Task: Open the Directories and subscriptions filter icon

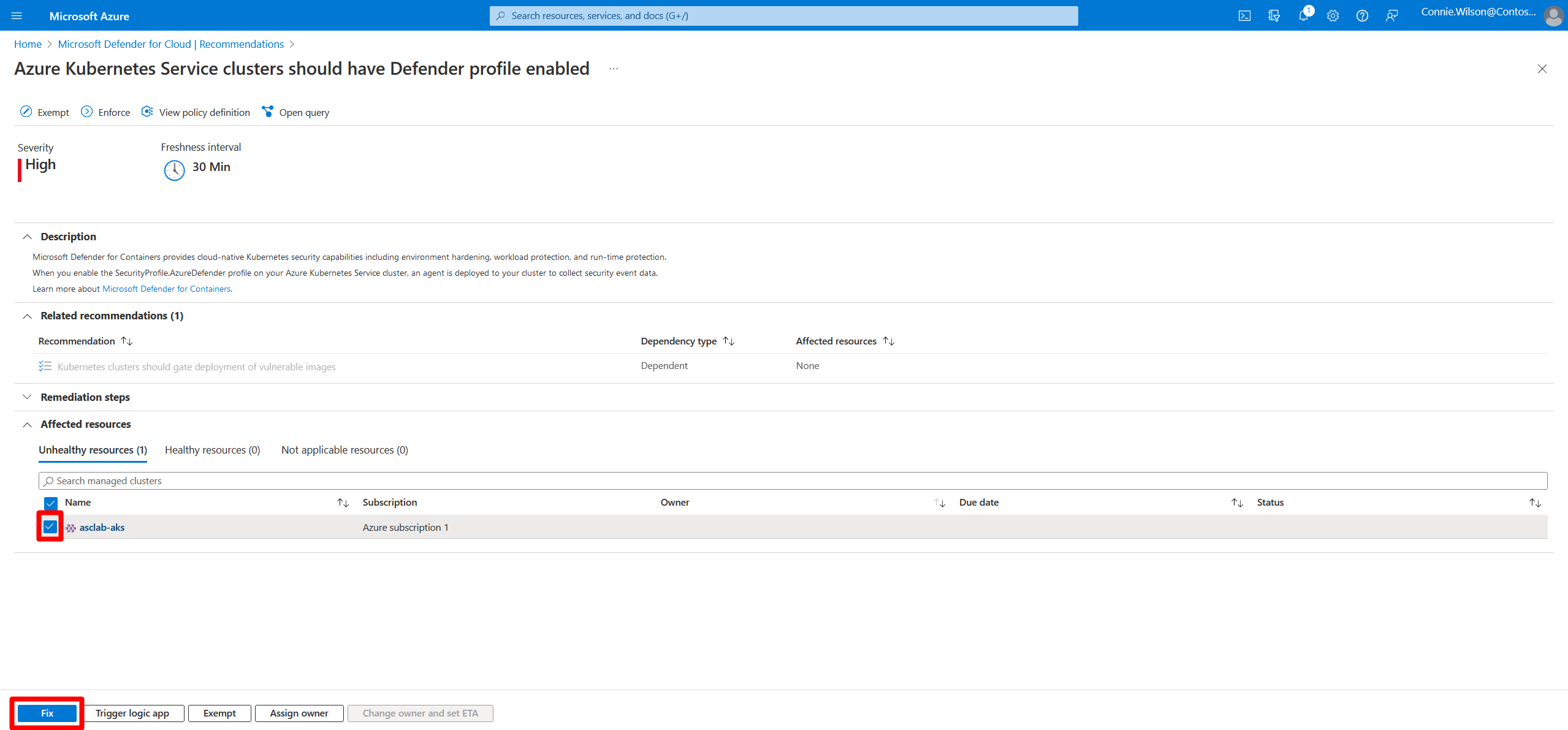Action: (1274, 16)
